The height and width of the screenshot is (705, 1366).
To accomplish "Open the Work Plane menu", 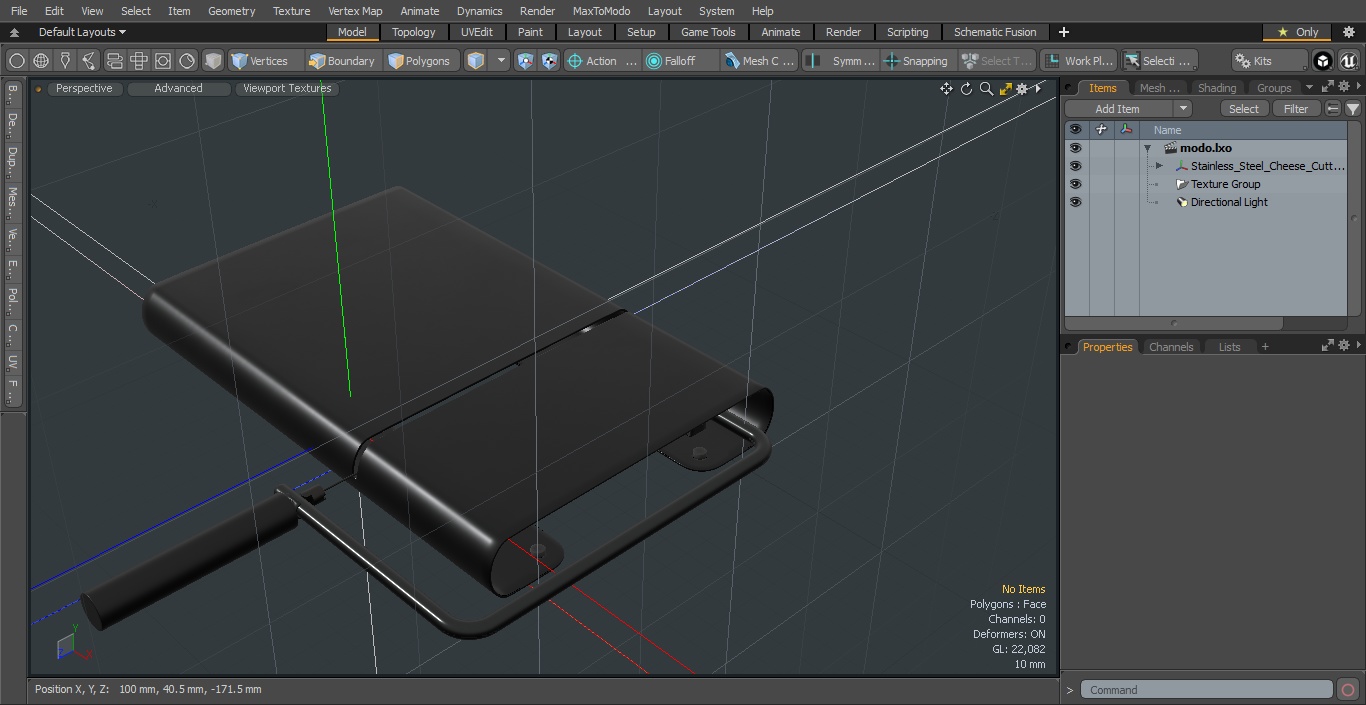I will click(1077, 61).
